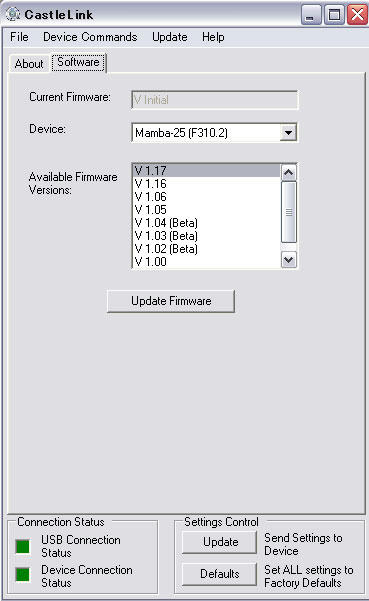The height and width of the screenshot is (601, 369).
Task: Click the green Device Connection Status indicator
Action: (23, 574)
